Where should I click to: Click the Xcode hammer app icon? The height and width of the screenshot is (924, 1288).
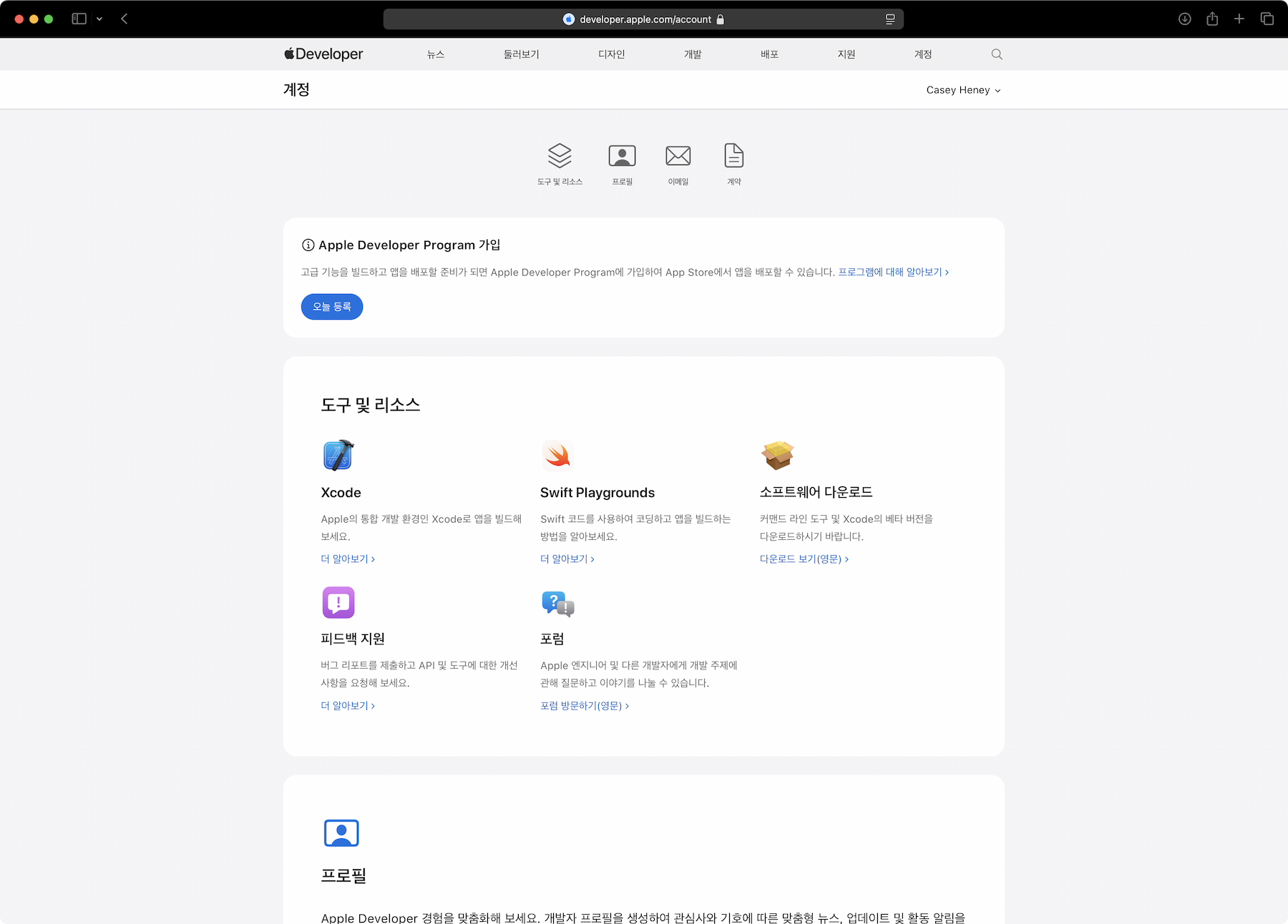coord(338,456)
